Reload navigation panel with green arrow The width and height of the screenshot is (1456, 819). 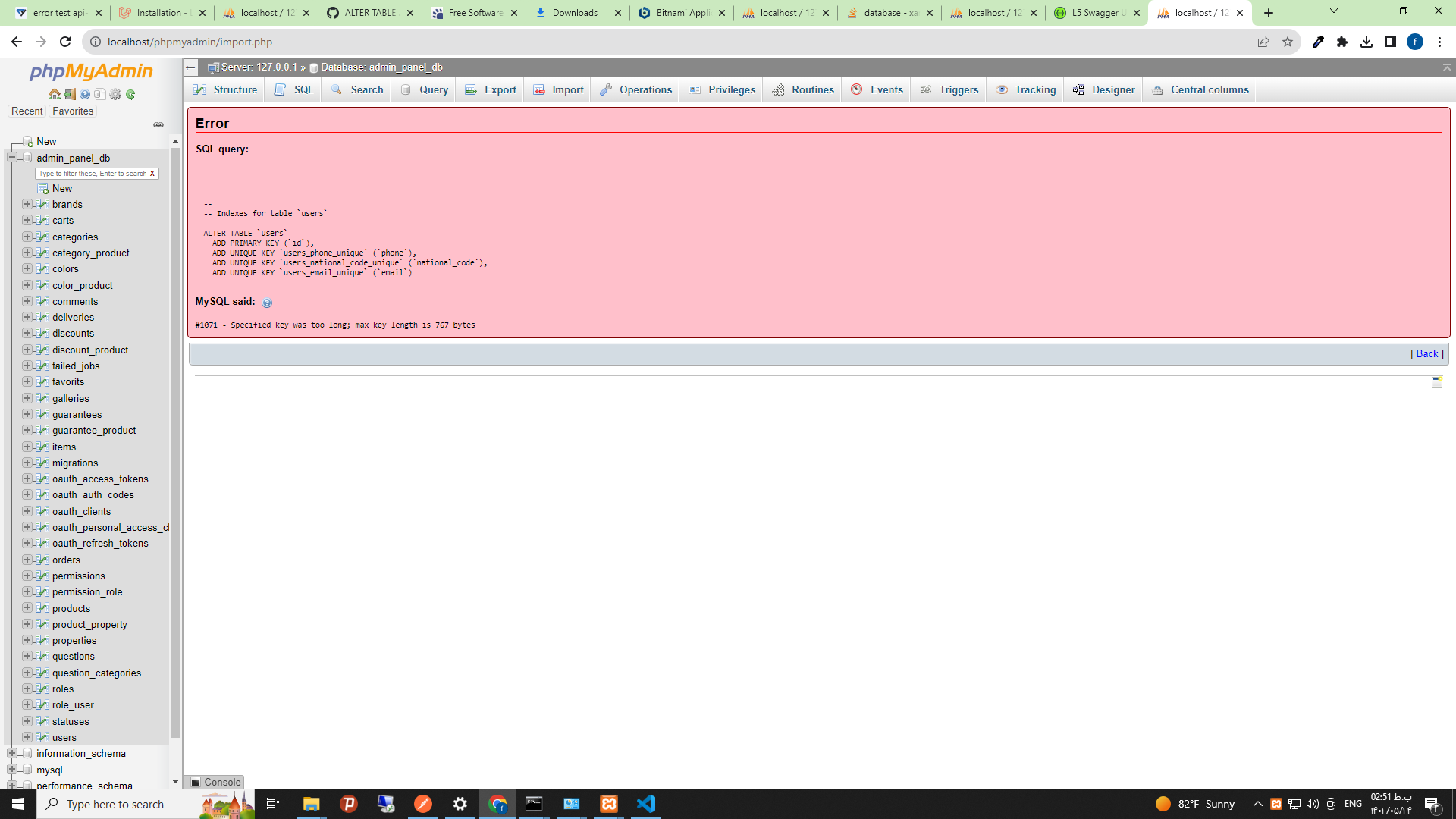130,95
